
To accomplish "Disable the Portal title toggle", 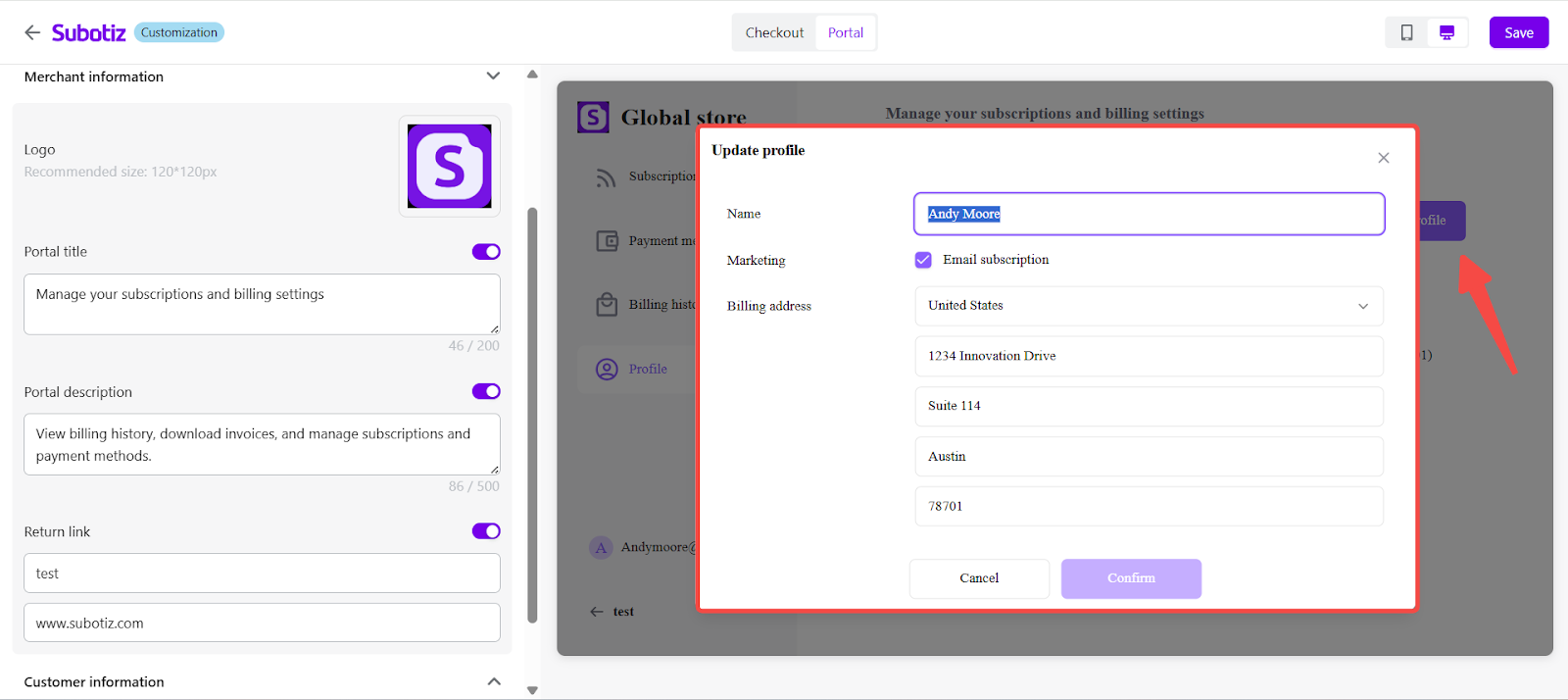I will pos(486,252).
